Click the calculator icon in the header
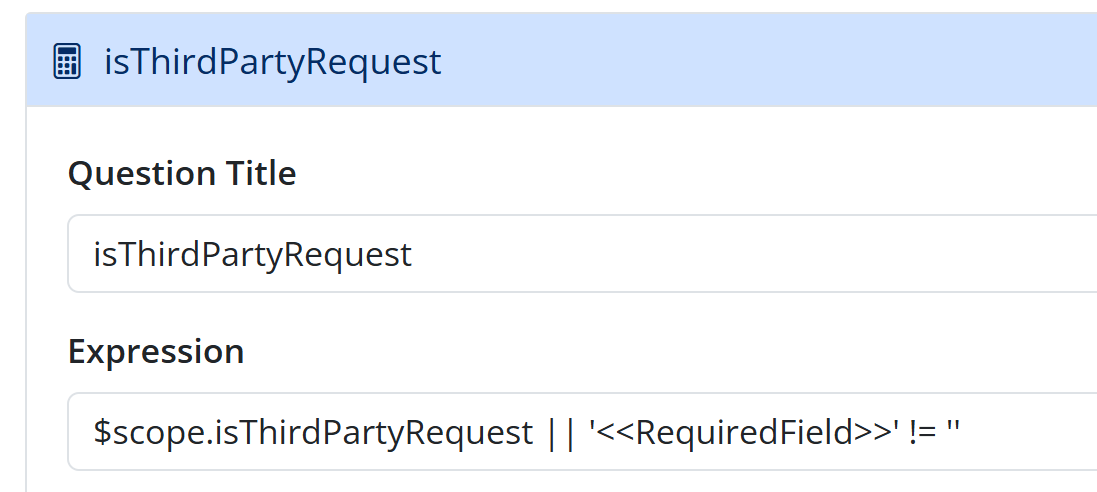1097x492 pixels. point(67,62)
